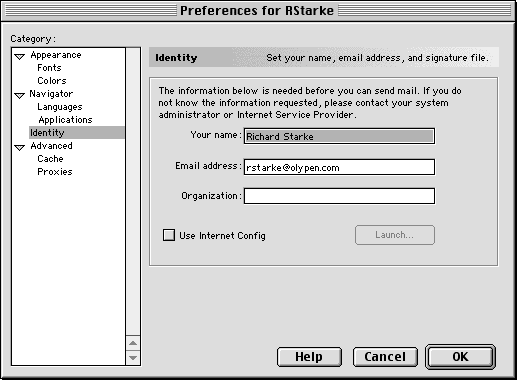Select Appearance in the category list
This screenshot has width=517, height=380.
pyautogui.click(x=56, y=55)
